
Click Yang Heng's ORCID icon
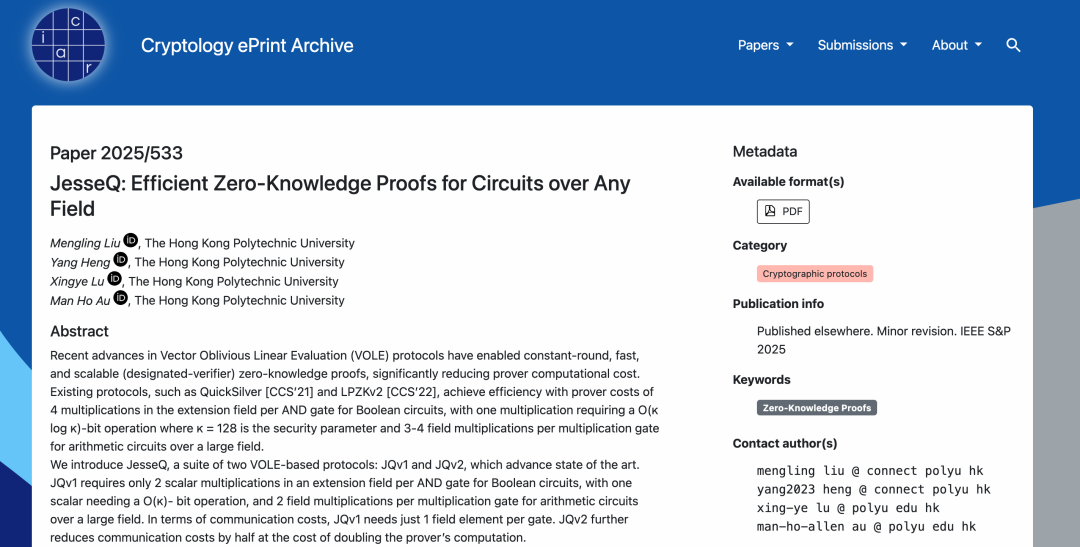pyautogui.click(x=120, y=260)
